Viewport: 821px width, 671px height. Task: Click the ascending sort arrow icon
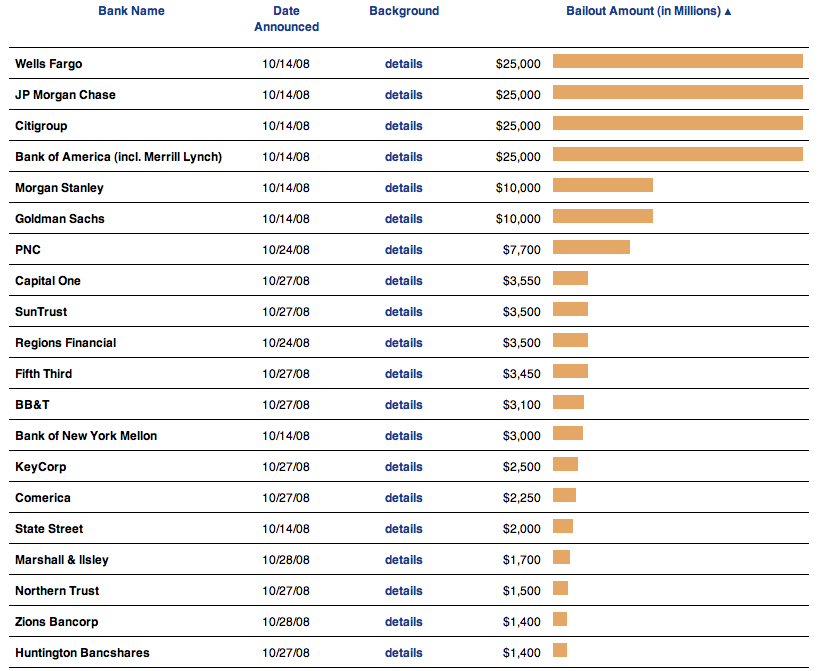pos(728,12)
